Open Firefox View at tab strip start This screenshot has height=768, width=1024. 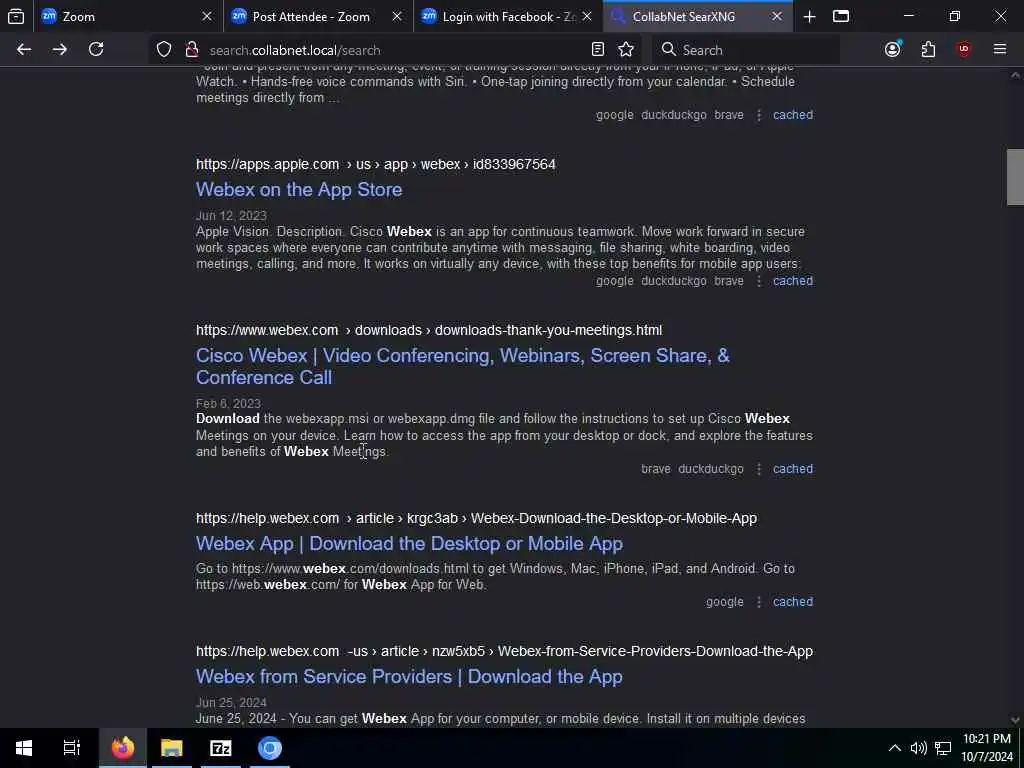tap(16, 17)
